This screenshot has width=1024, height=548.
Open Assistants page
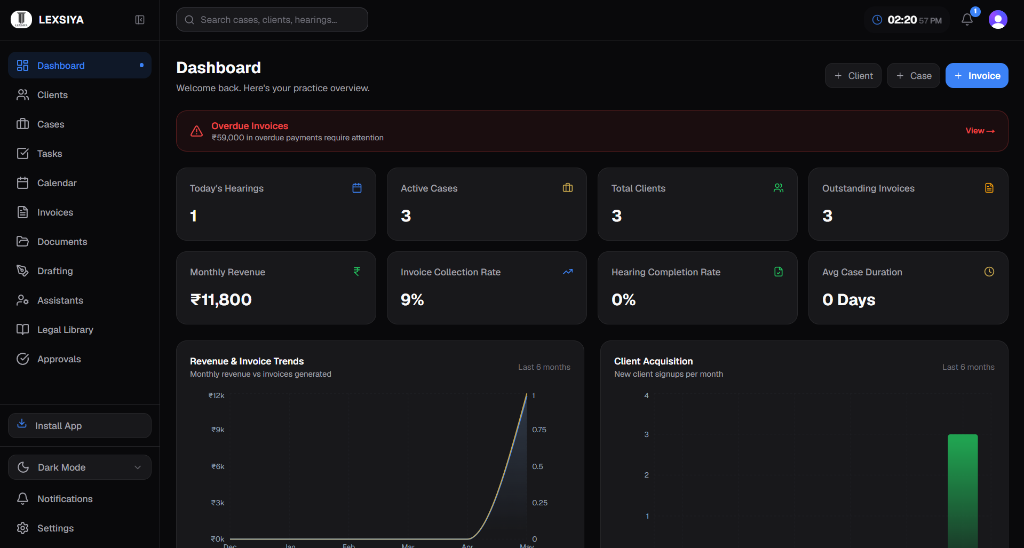(x=80, y=300)
